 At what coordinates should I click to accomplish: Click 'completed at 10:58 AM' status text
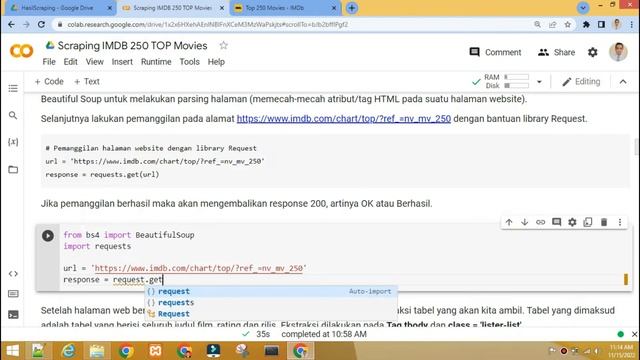(324, 334)
